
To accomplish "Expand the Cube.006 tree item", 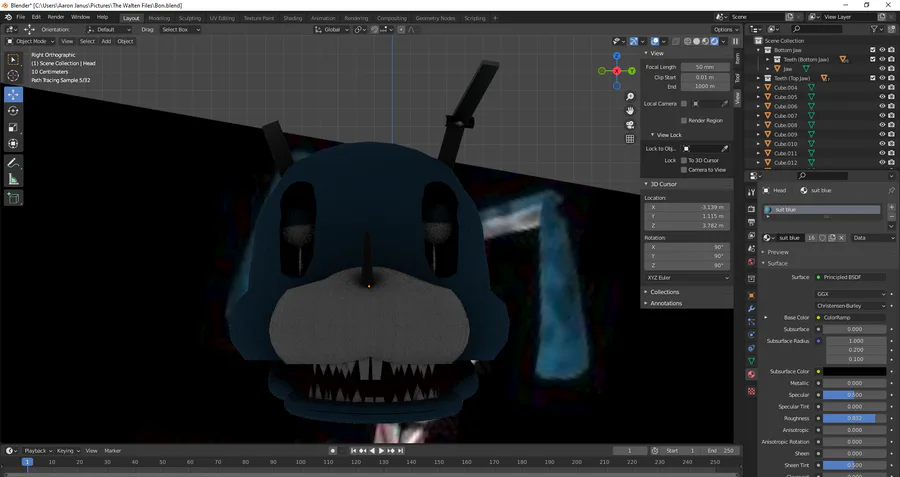I will pos(759,107).
